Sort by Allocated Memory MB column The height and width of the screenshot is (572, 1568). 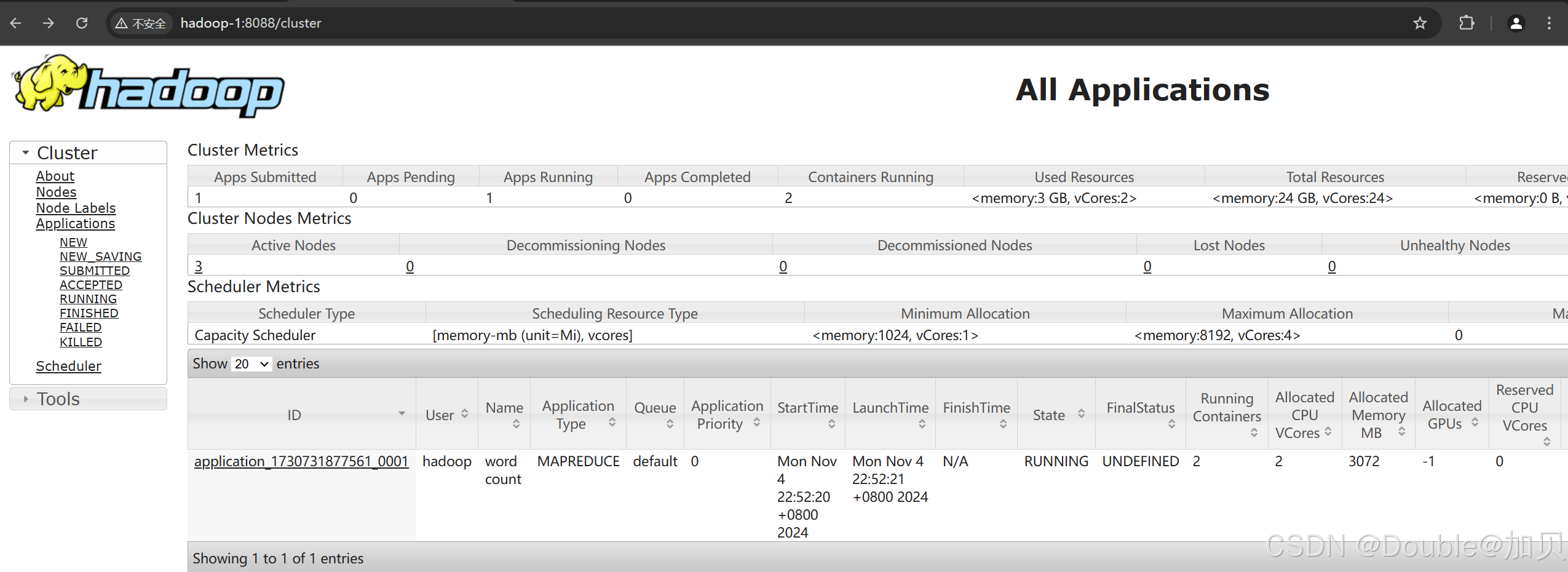(x=1401, y=432)
